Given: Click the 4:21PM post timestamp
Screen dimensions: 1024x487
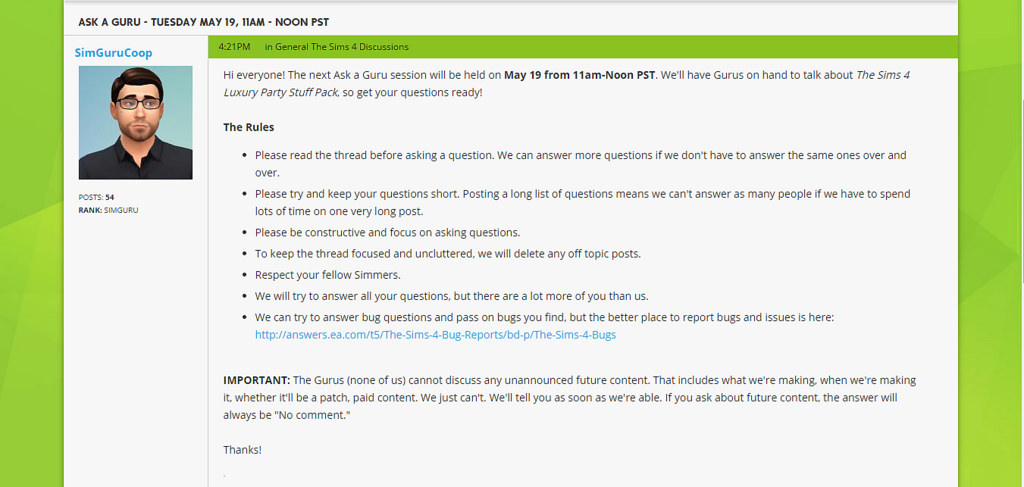Looking at the screenshot, I should click(x=234, y=47).
